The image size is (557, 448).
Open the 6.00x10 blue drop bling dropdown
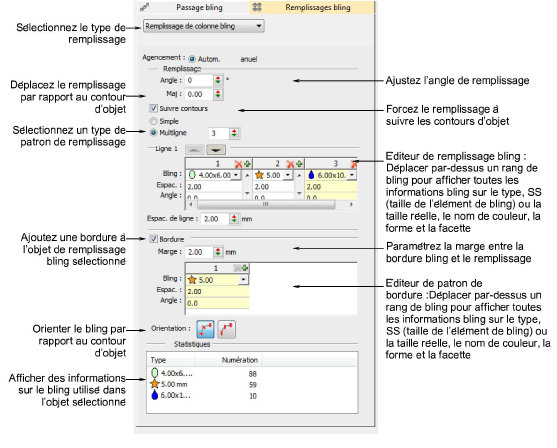click(x=352, y=175)
